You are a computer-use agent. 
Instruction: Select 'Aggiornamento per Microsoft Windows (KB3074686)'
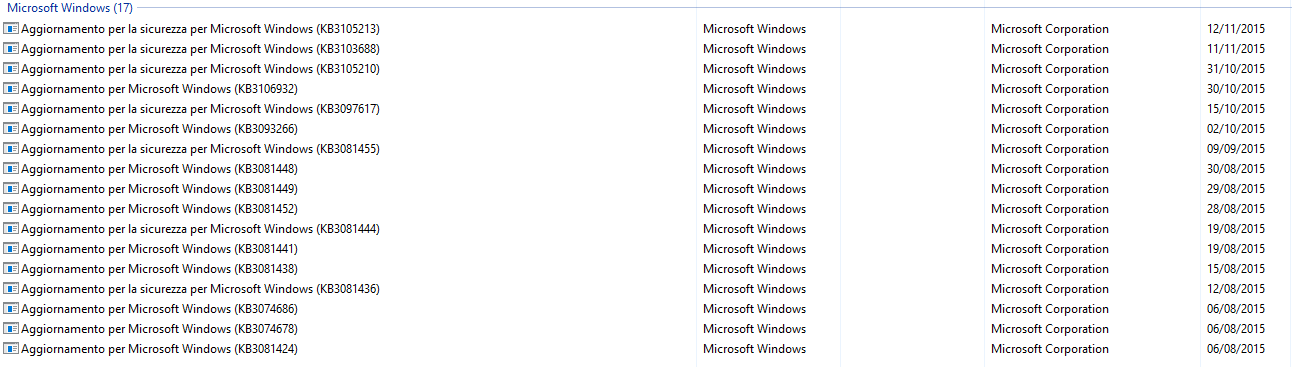click(x=159, y=309)
